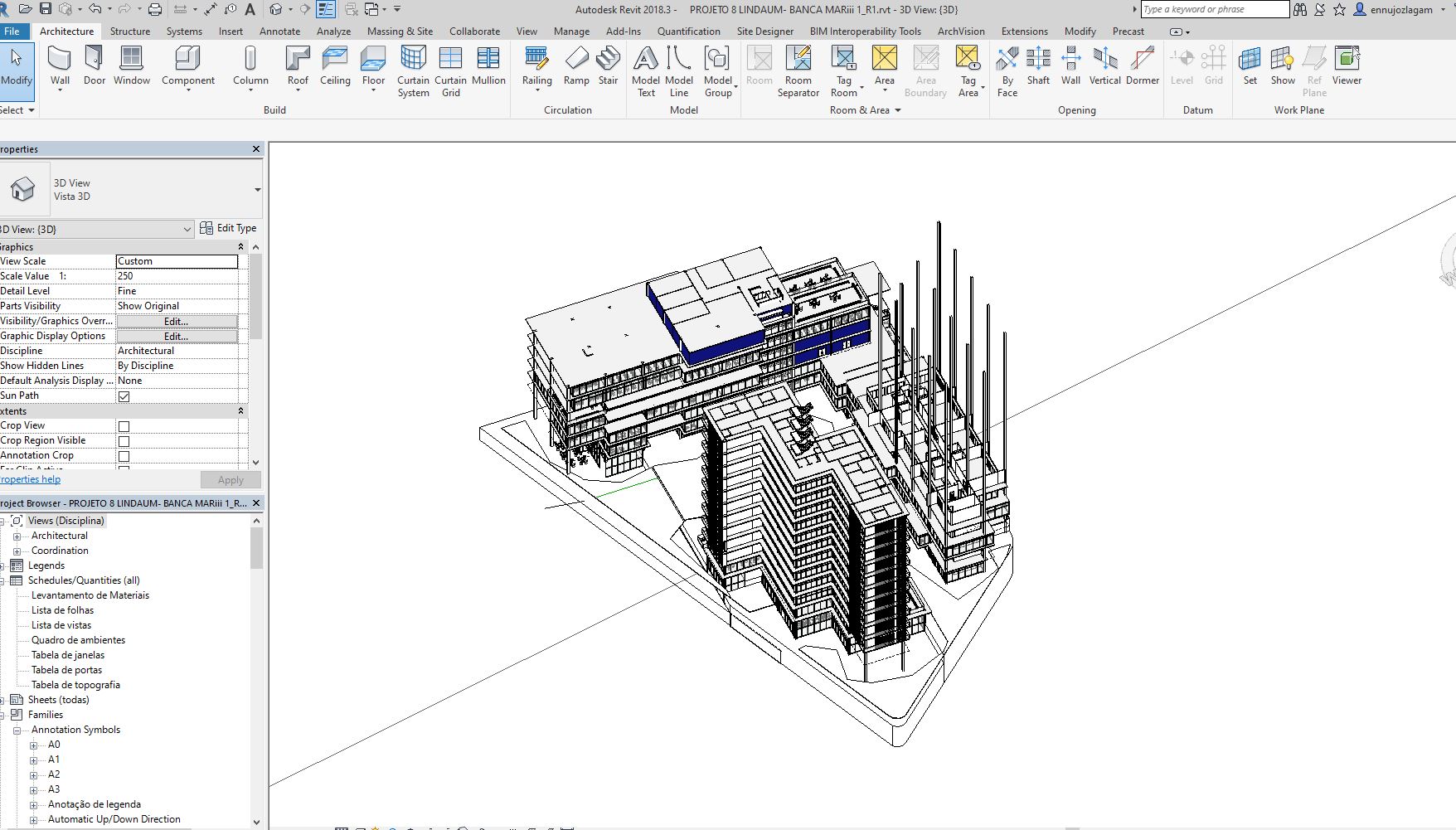Viewport: 1456px width, 830px height.
Task: Type a keyword in the search field
Action: click(x=1215, y=9)
